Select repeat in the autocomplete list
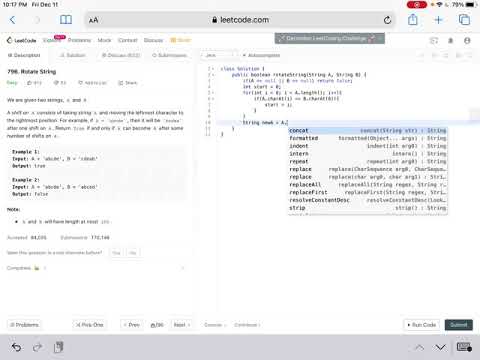 [x=368, y=161]
